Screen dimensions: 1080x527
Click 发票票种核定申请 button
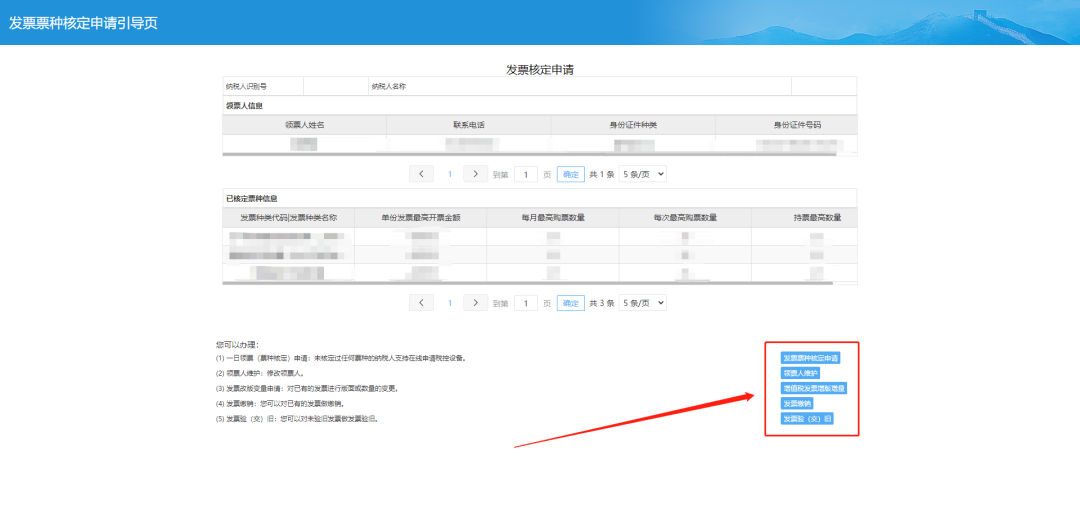tap(810, 358)
